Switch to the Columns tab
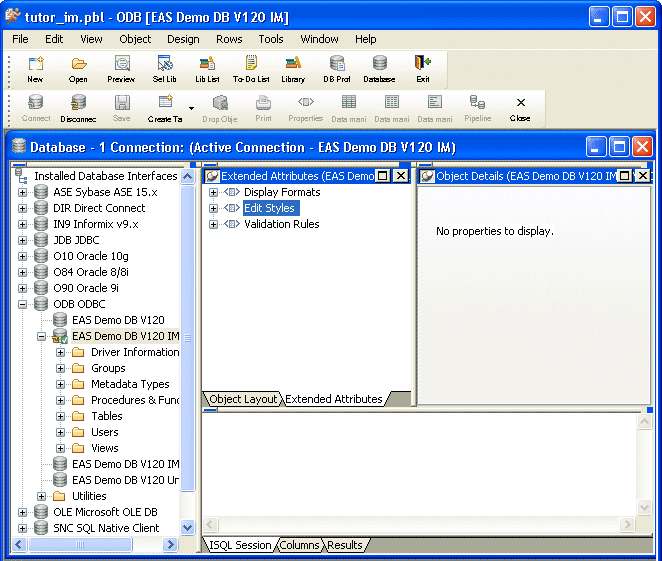Image resolution: width=662 pixels, height=561 pixels. 299,545
